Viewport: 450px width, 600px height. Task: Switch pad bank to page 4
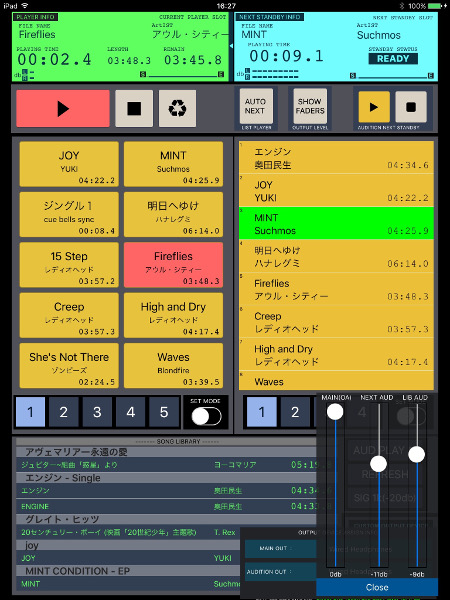pos(130,412)
